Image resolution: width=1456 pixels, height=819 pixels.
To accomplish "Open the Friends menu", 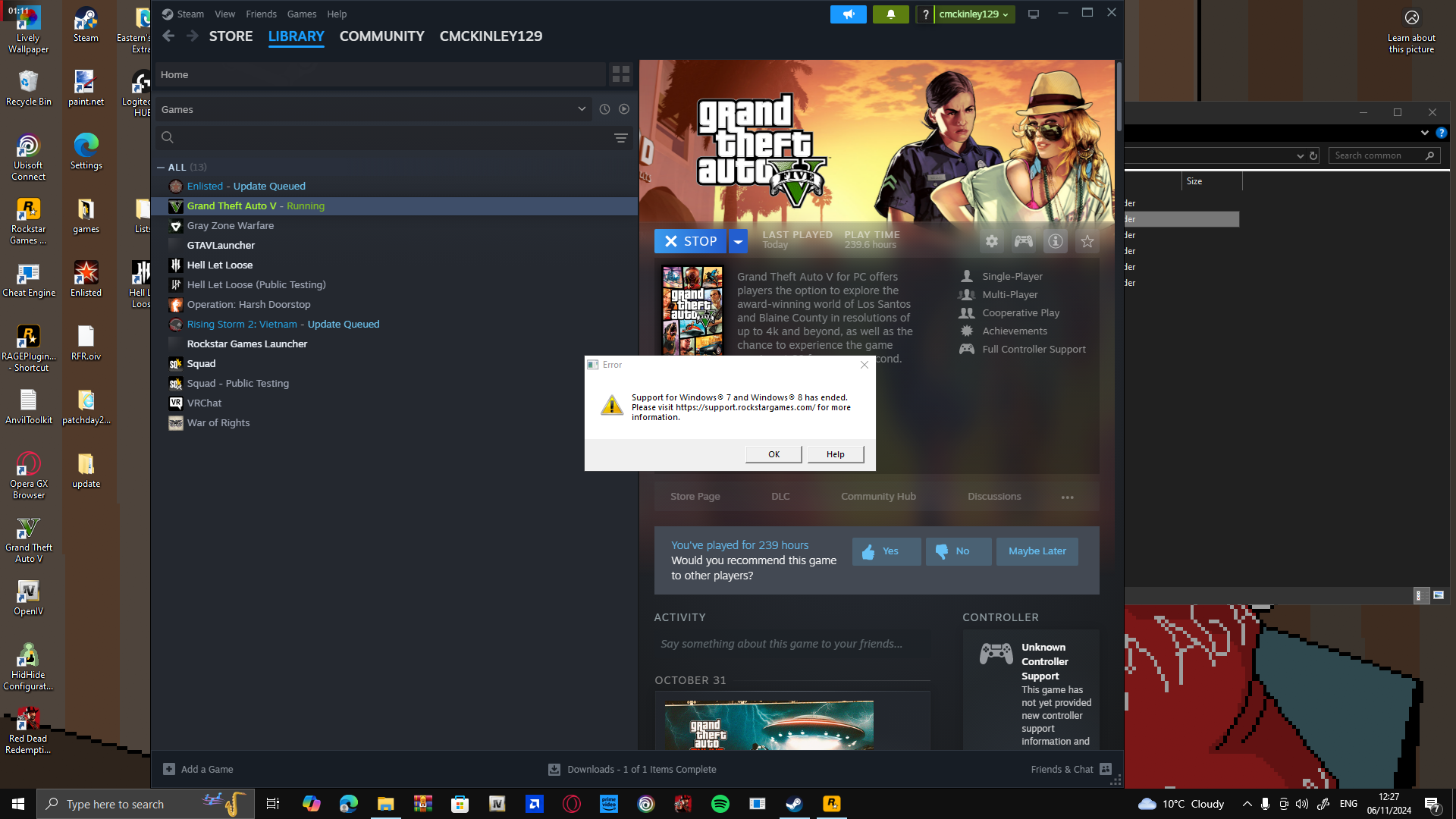I will click(261, 14).
